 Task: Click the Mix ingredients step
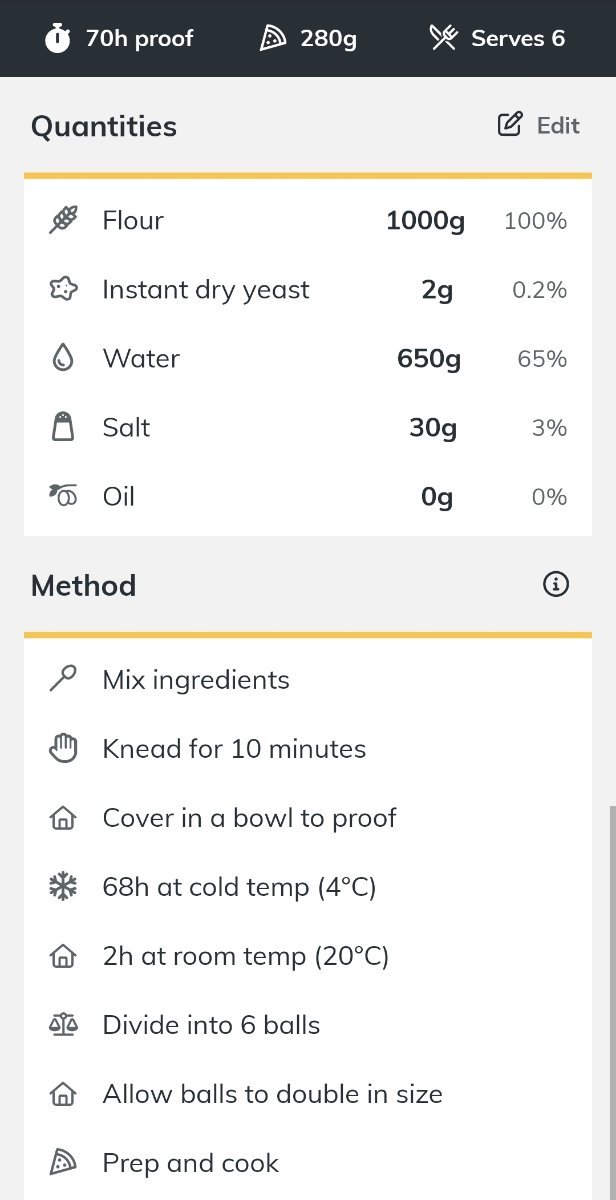pos(308,680)
